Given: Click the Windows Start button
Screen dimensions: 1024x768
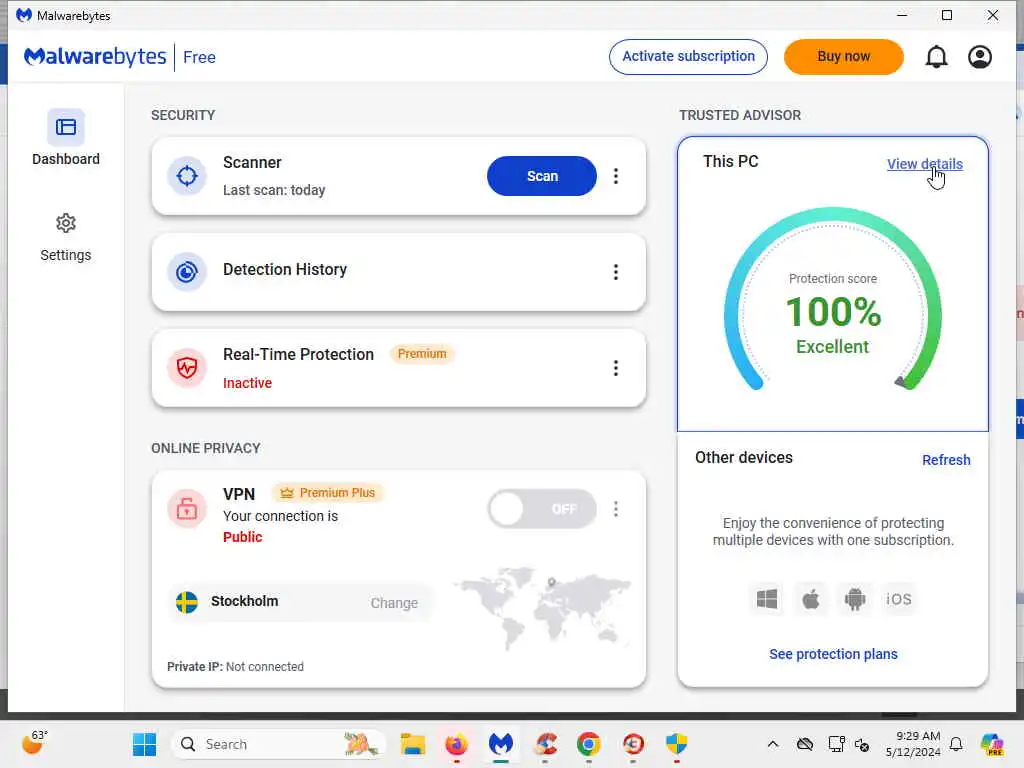Looking at the screenshot, I should 144,744.
